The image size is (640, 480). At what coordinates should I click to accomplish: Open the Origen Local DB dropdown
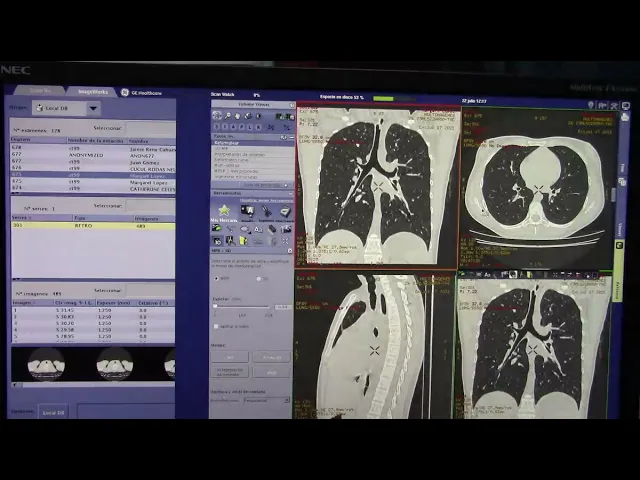click(93, 108)
